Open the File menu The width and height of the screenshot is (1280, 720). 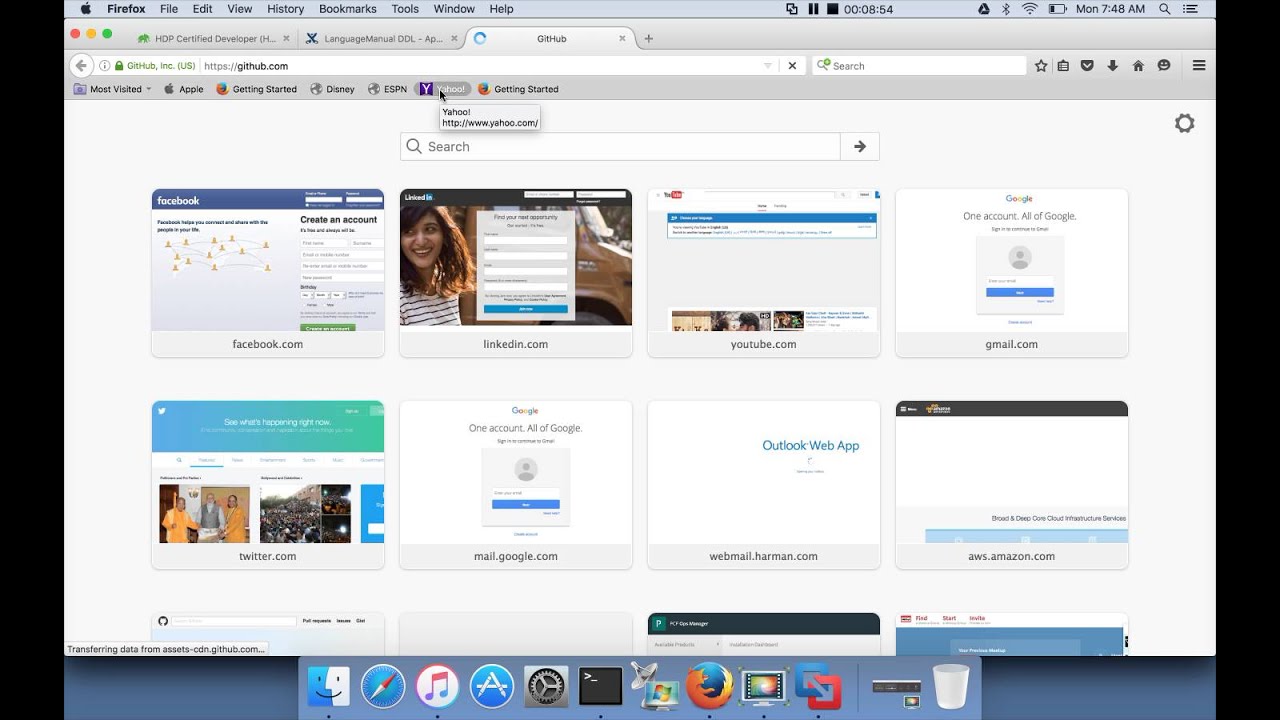[168, 9]
